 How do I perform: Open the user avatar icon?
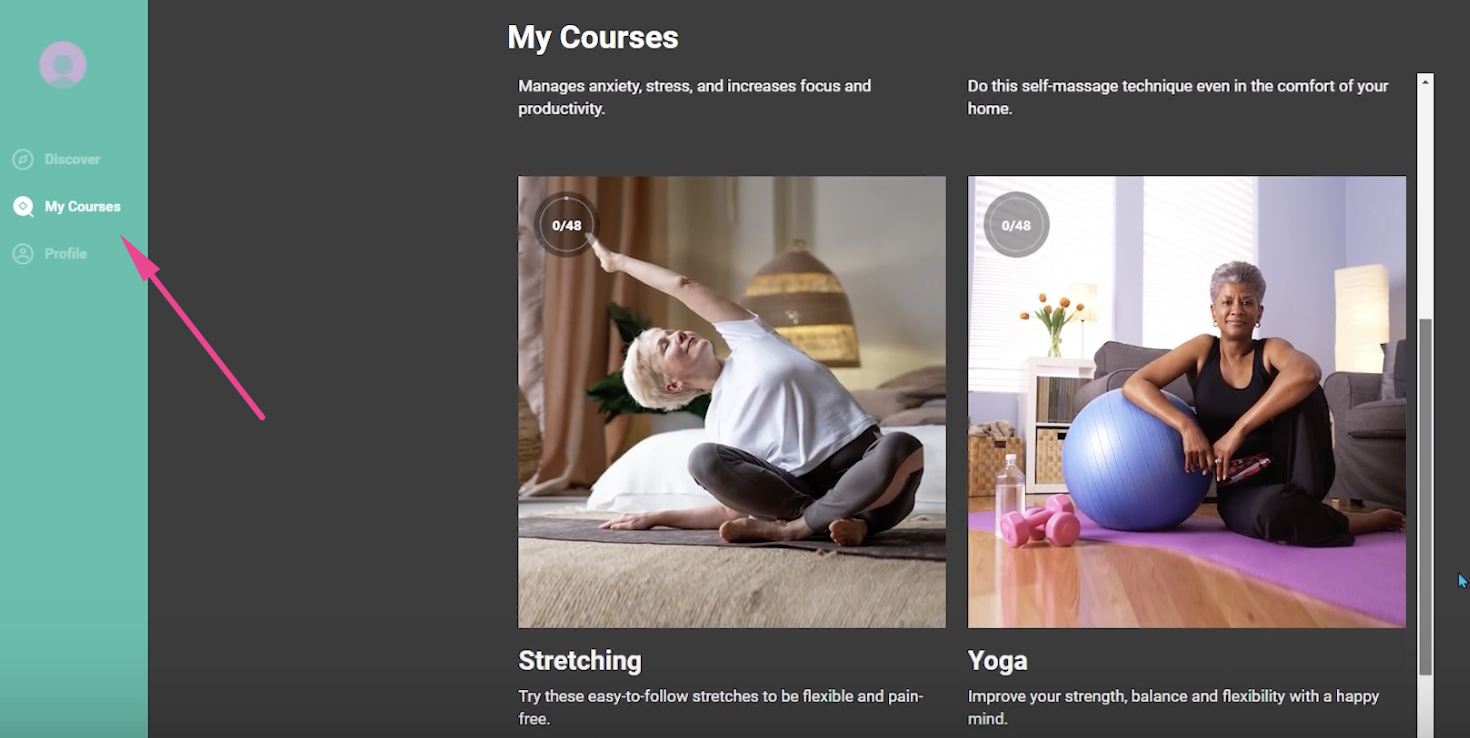pos(62,65)
